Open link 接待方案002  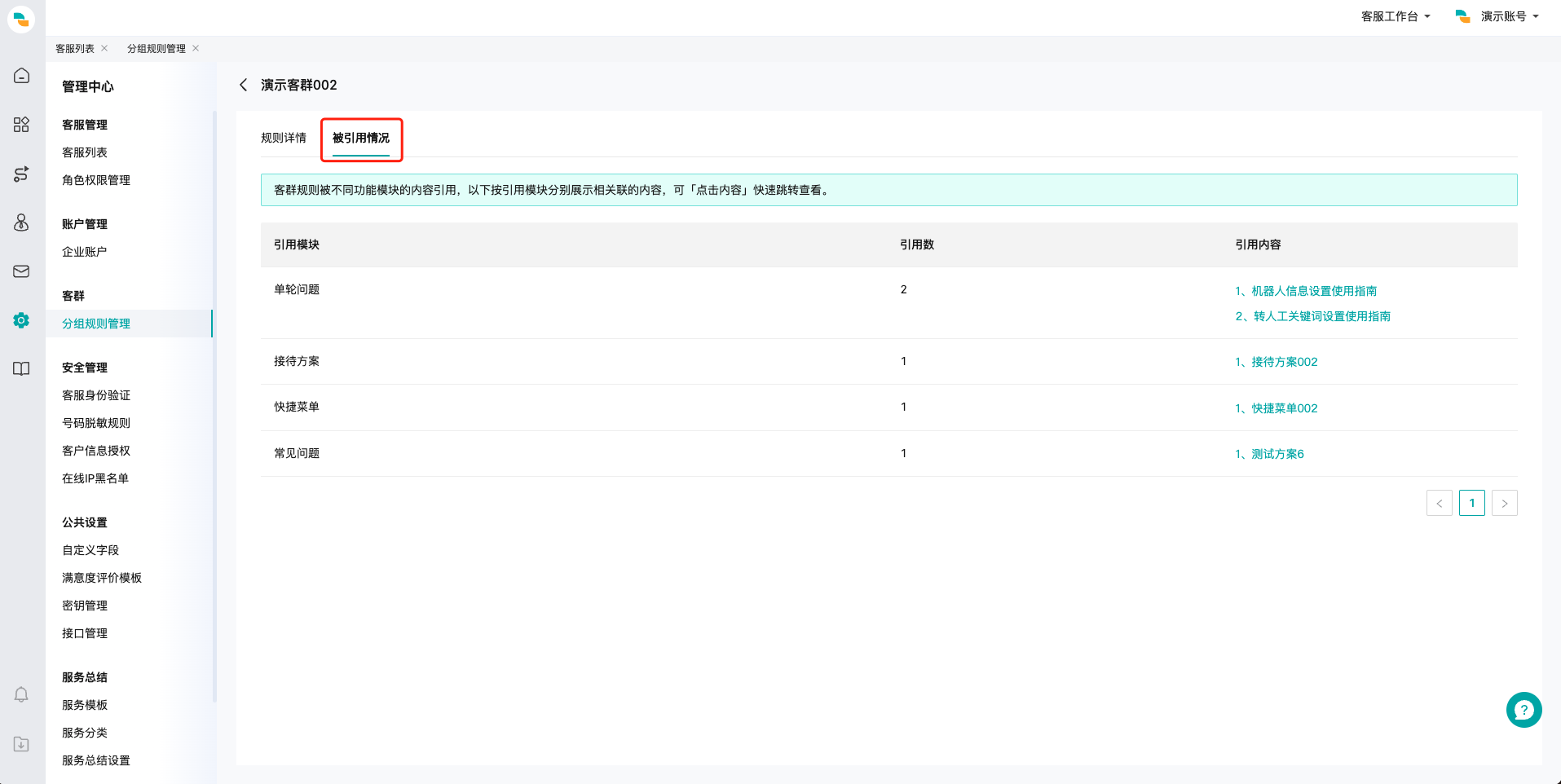(x=1277, y=362)
